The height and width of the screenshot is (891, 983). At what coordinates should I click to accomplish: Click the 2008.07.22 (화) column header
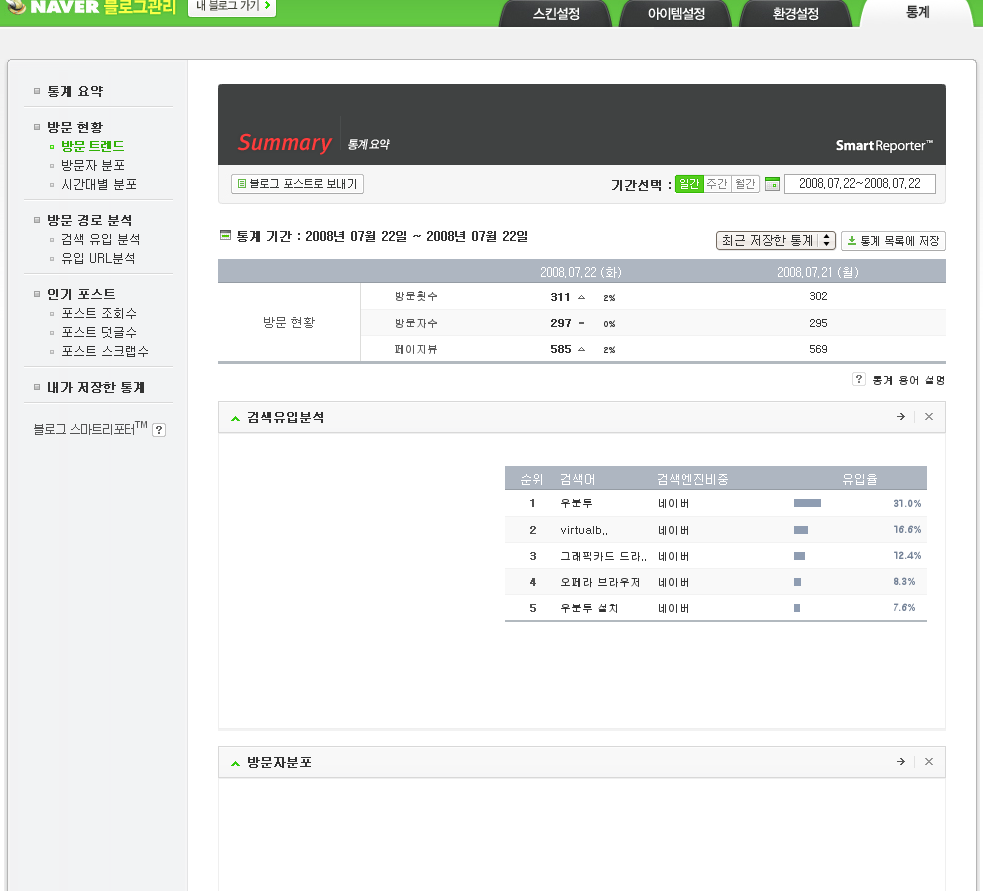581,272
